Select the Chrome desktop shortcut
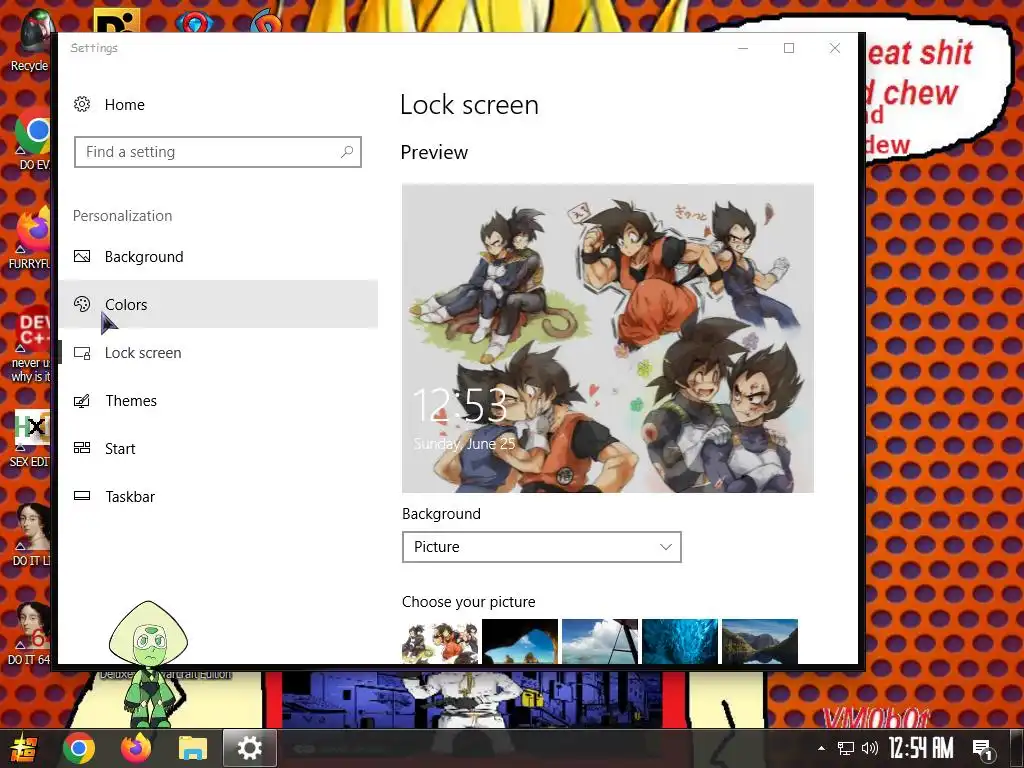 coord(33,139)
